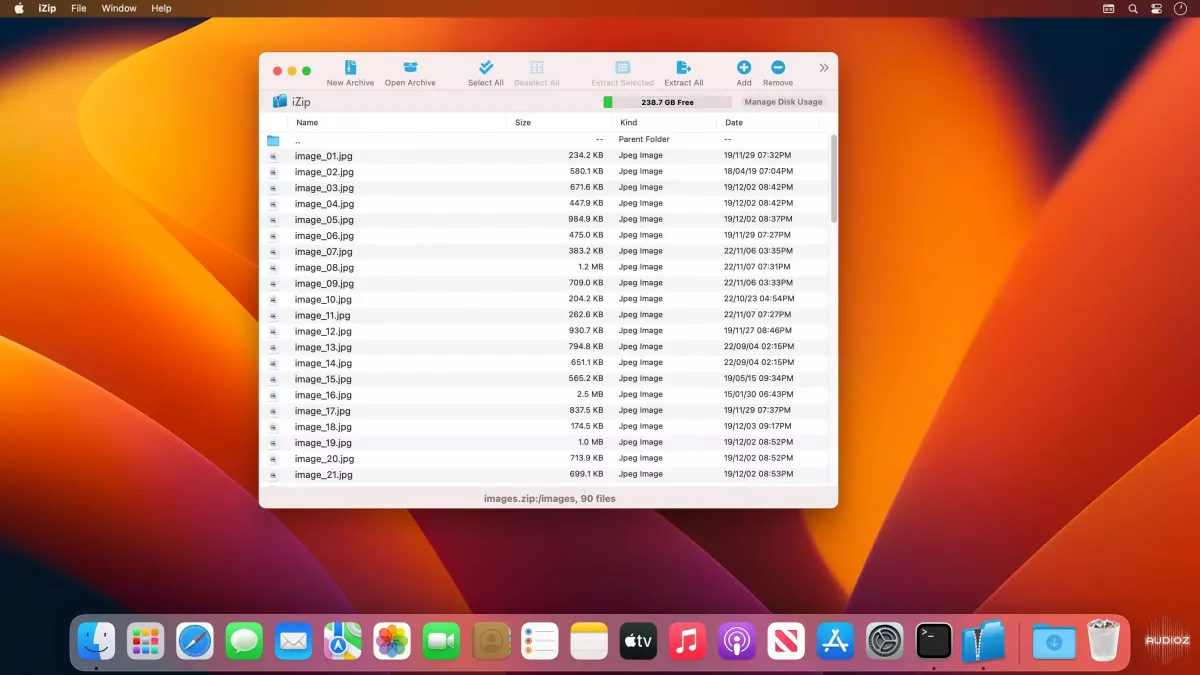This screenshot has height=675, width=1200.
Task: Click the Remove minus icon
Action: tap(778, 68)
